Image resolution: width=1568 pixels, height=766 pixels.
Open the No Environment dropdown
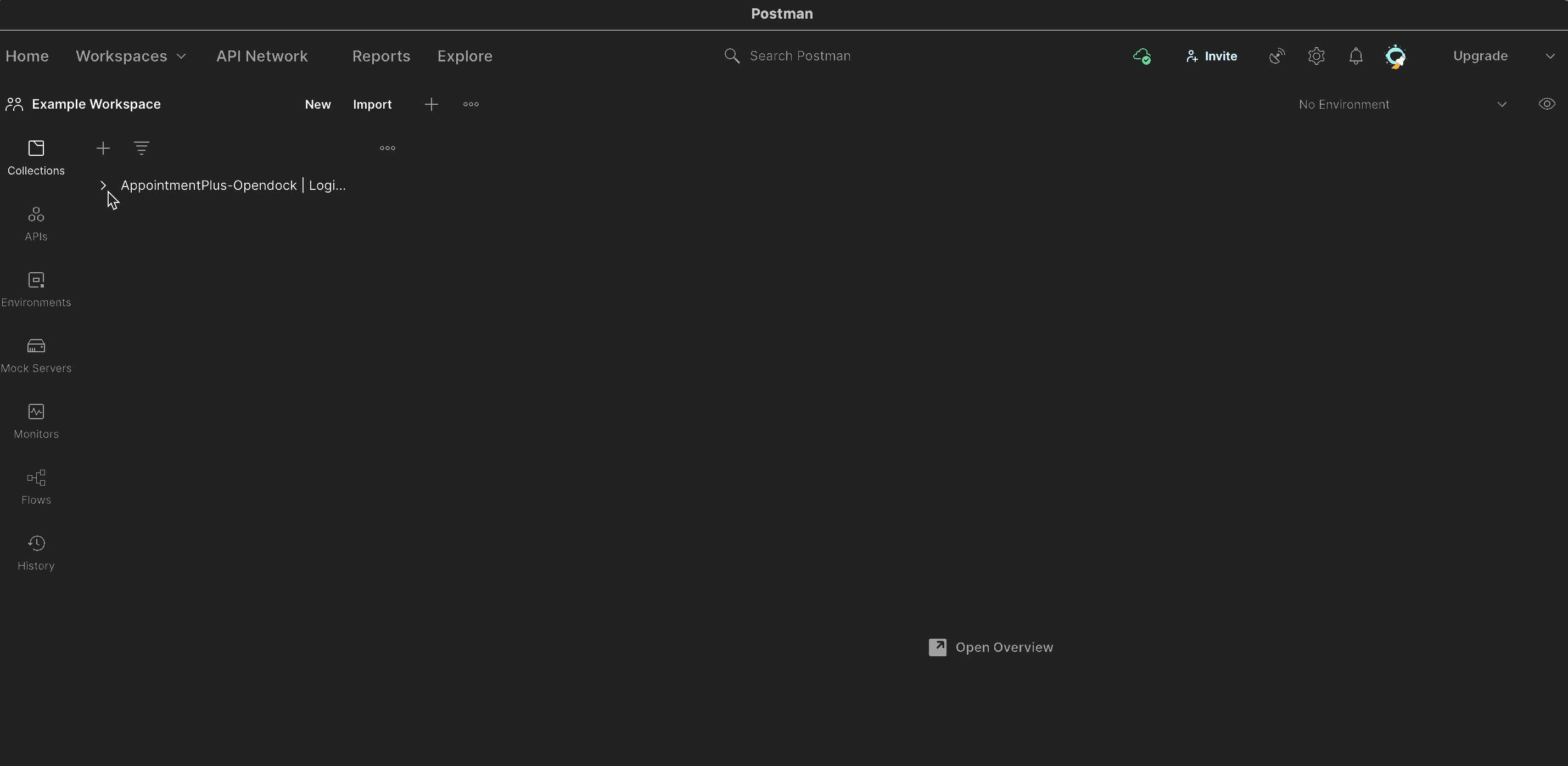click(x=1402, y=105)
